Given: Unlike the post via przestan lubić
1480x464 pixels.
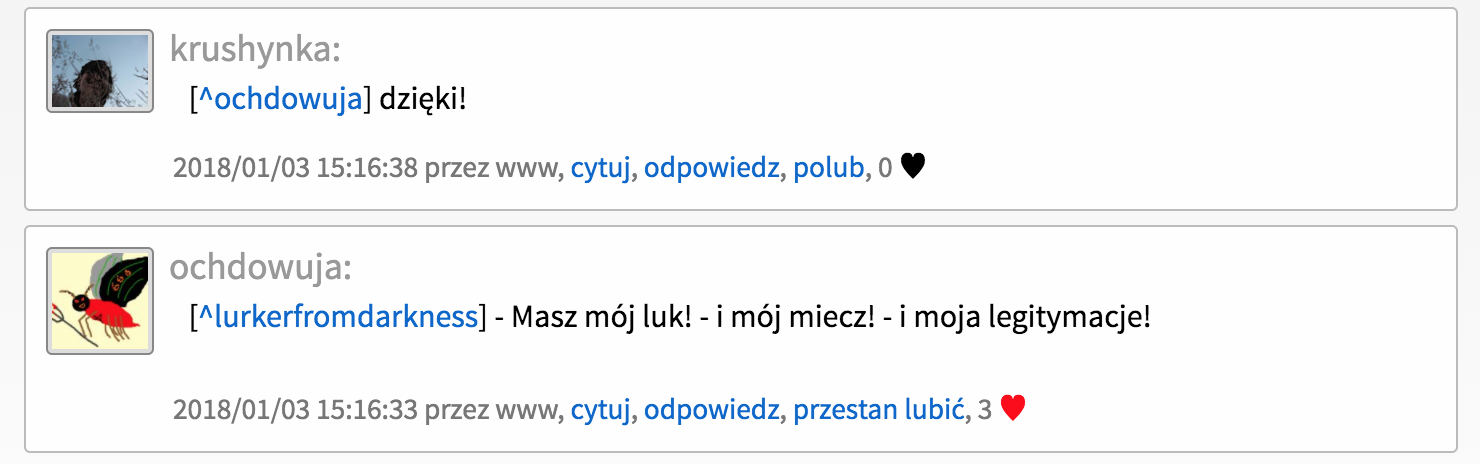Looking at the screenshot, I should click(x=879, y=410).
